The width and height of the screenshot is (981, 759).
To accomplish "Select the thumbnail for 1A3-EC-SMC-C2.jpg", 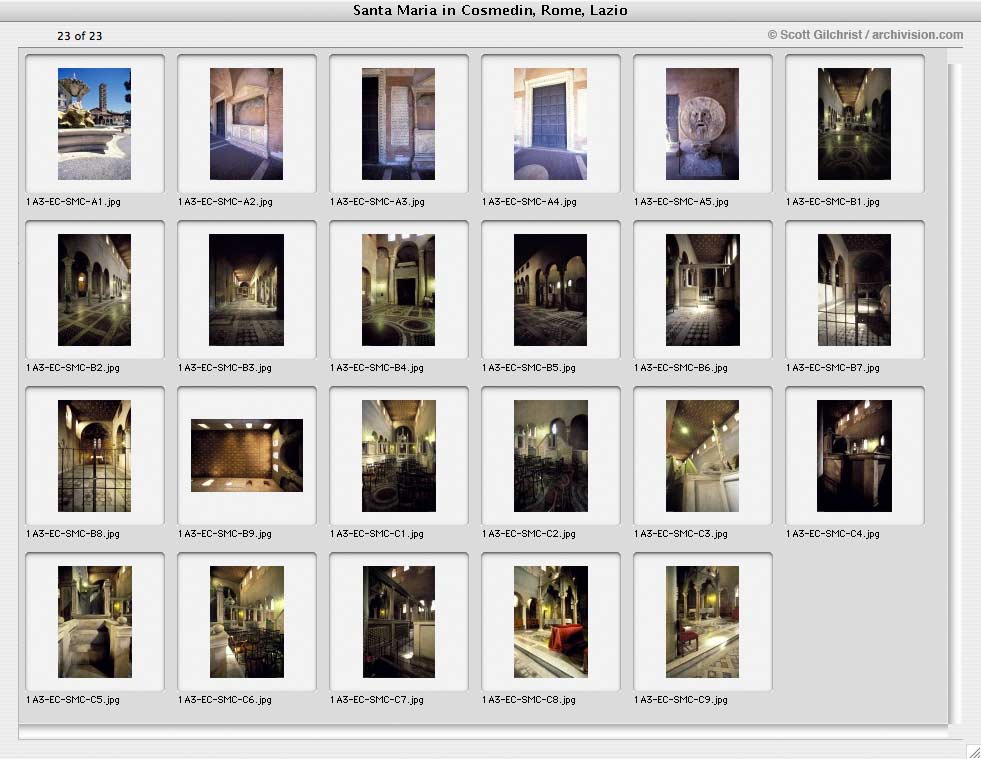I will [551, 456].
